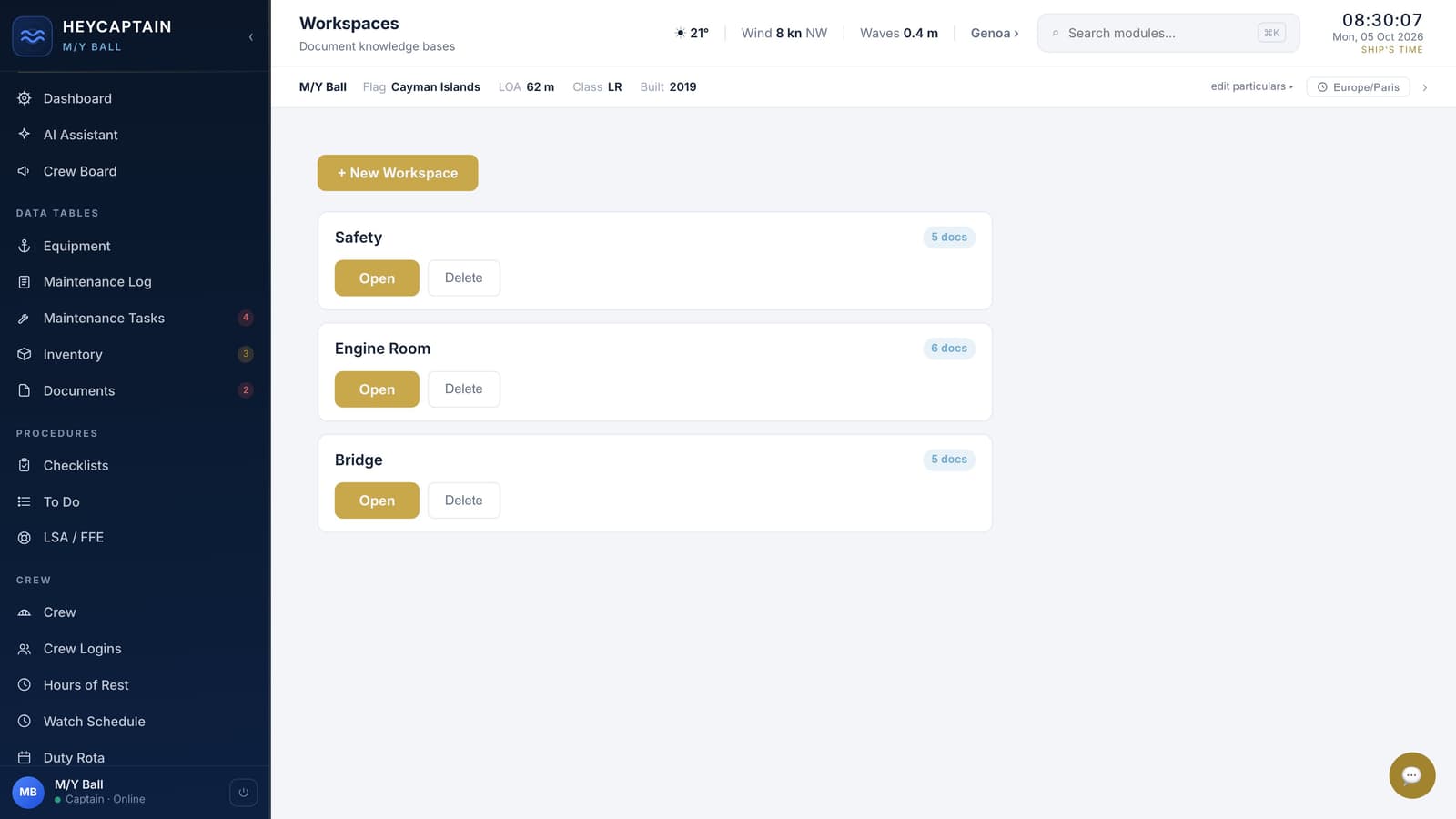1456x819 pixels.
Task: Click the Crew Logins people icon
Action: [25, 649]
